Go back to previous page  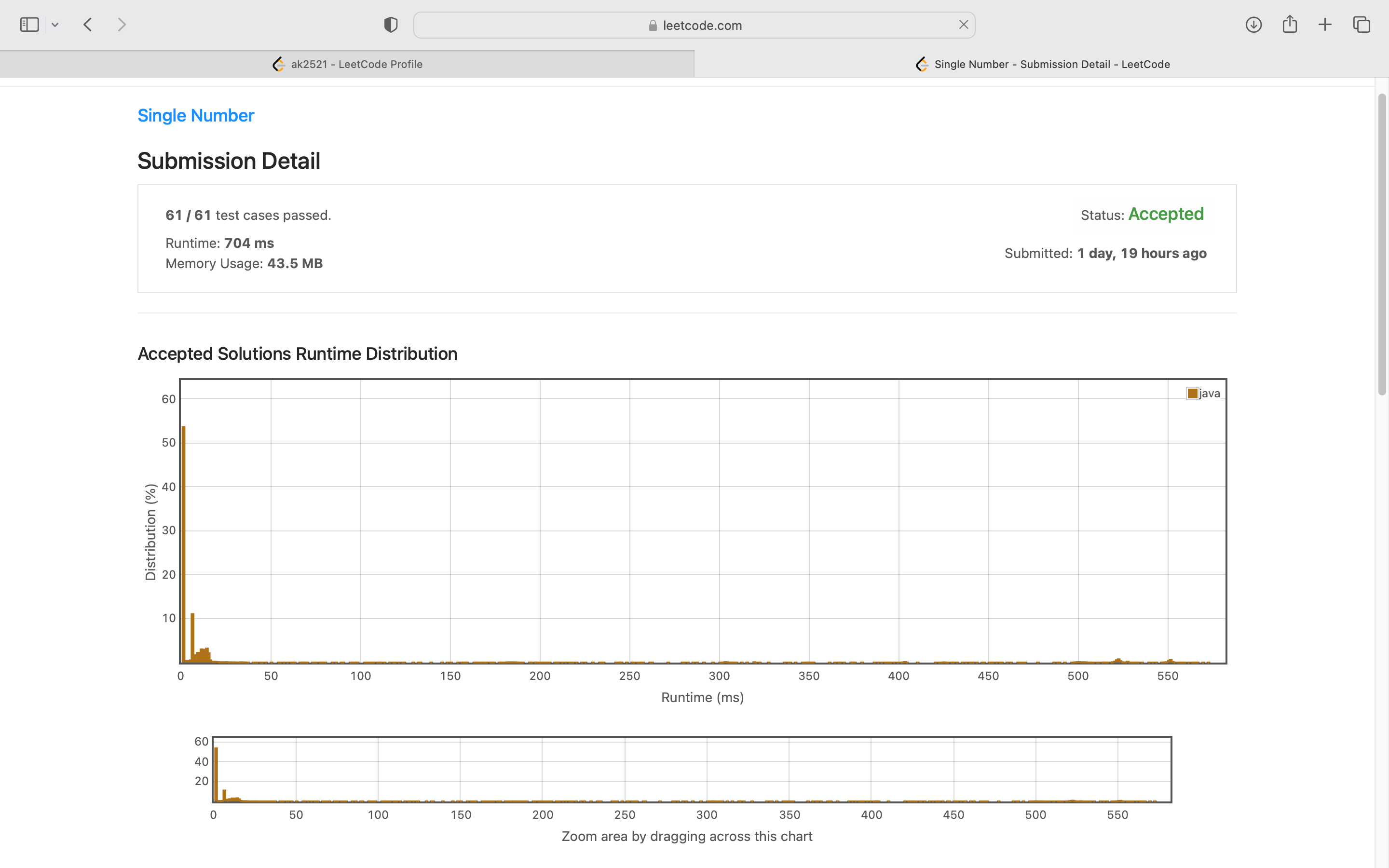(88, 25)
